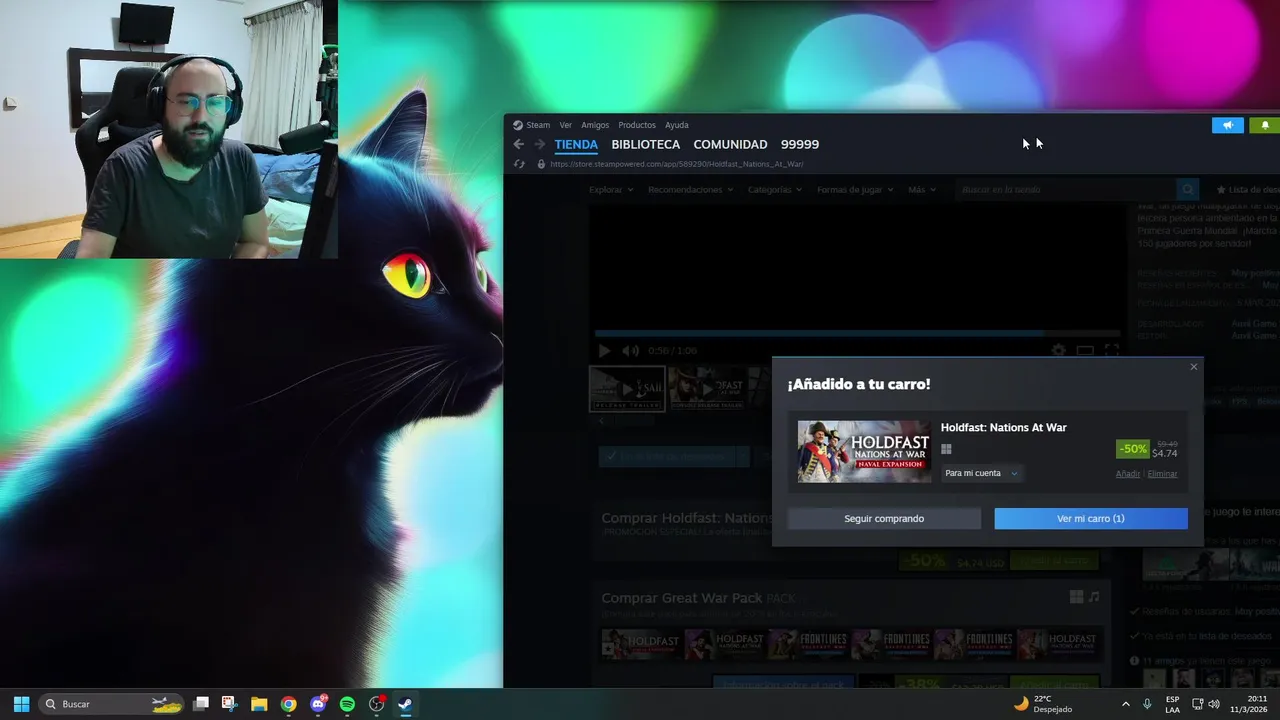Click the $4.74 price in the dialog
This screenshot has width=1280, height=720.
1164,454
